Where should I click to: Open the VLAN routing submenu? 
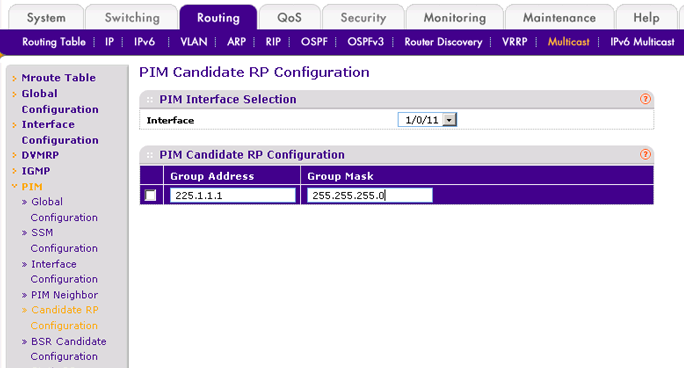tap(194, 42)
